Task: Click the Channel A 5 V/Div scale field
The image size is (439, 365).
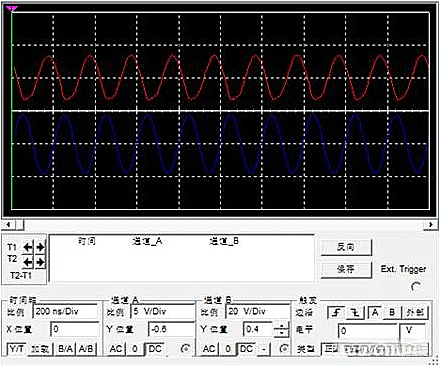Action: pos(163,311)
